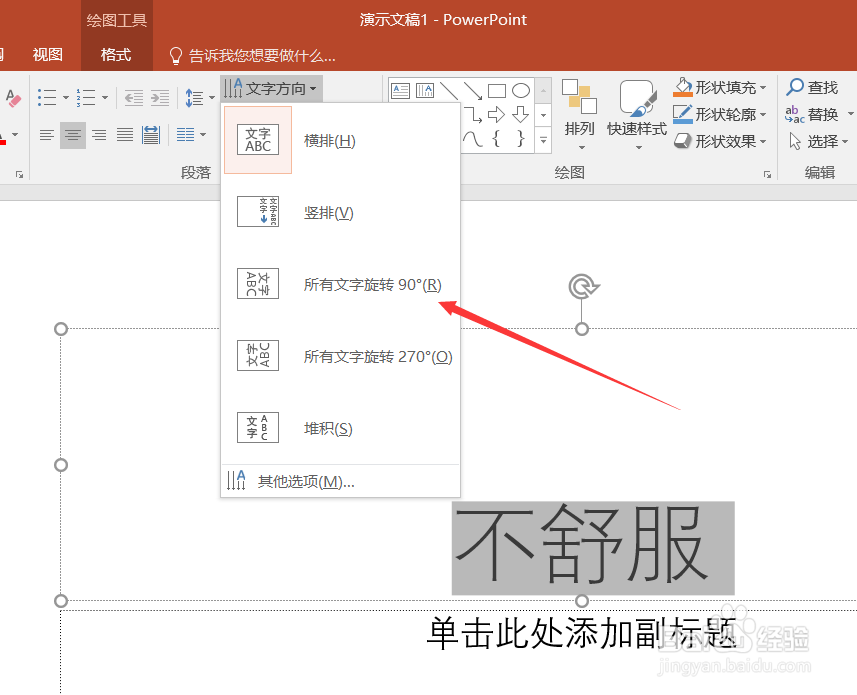The width and height of the screenshot is (857, 695).
Task: Enable right text alignment
Action: pyautogui.click(x=99, y=135)
